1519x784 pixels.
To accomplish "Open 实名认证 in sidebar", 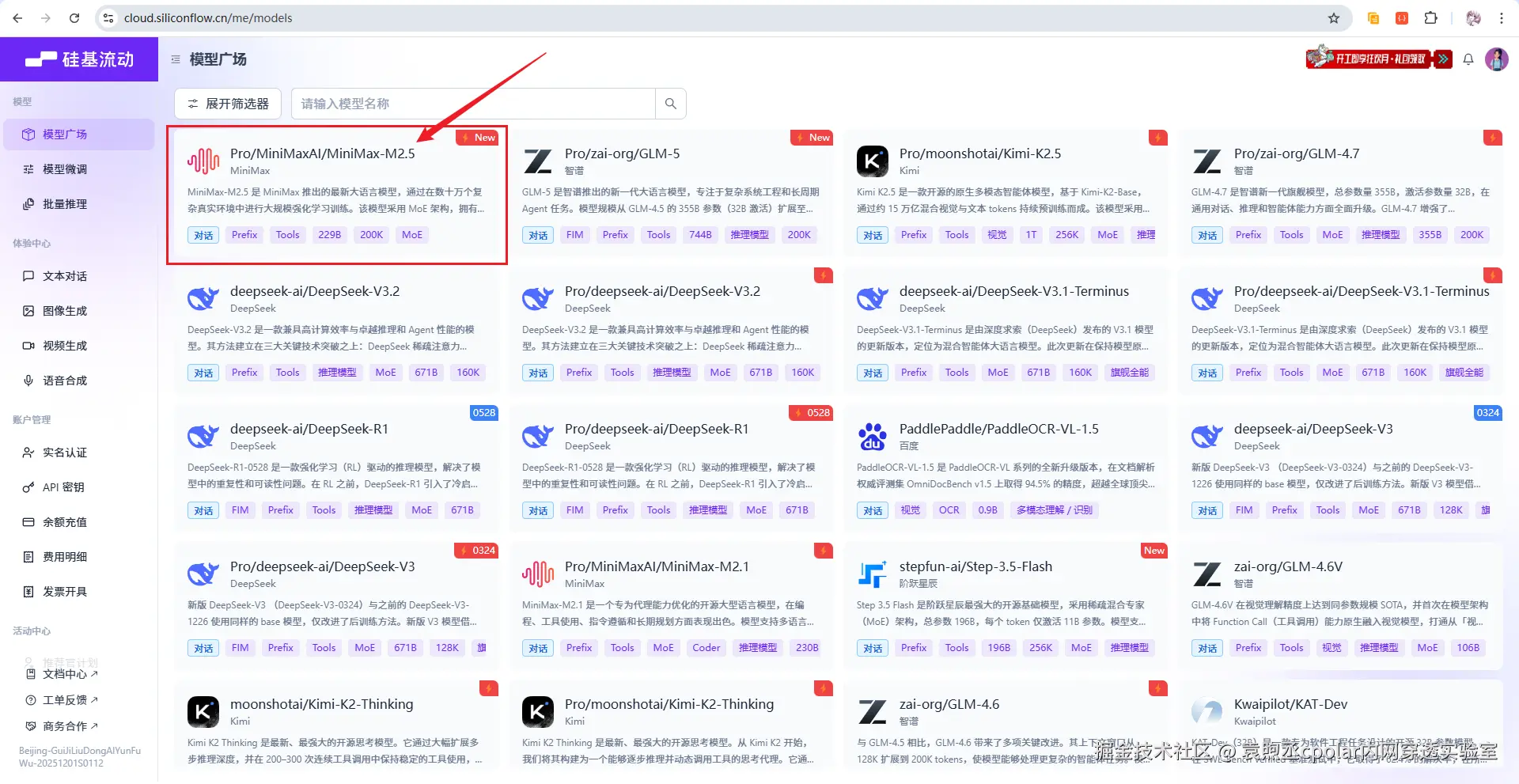I will point(78,453).
